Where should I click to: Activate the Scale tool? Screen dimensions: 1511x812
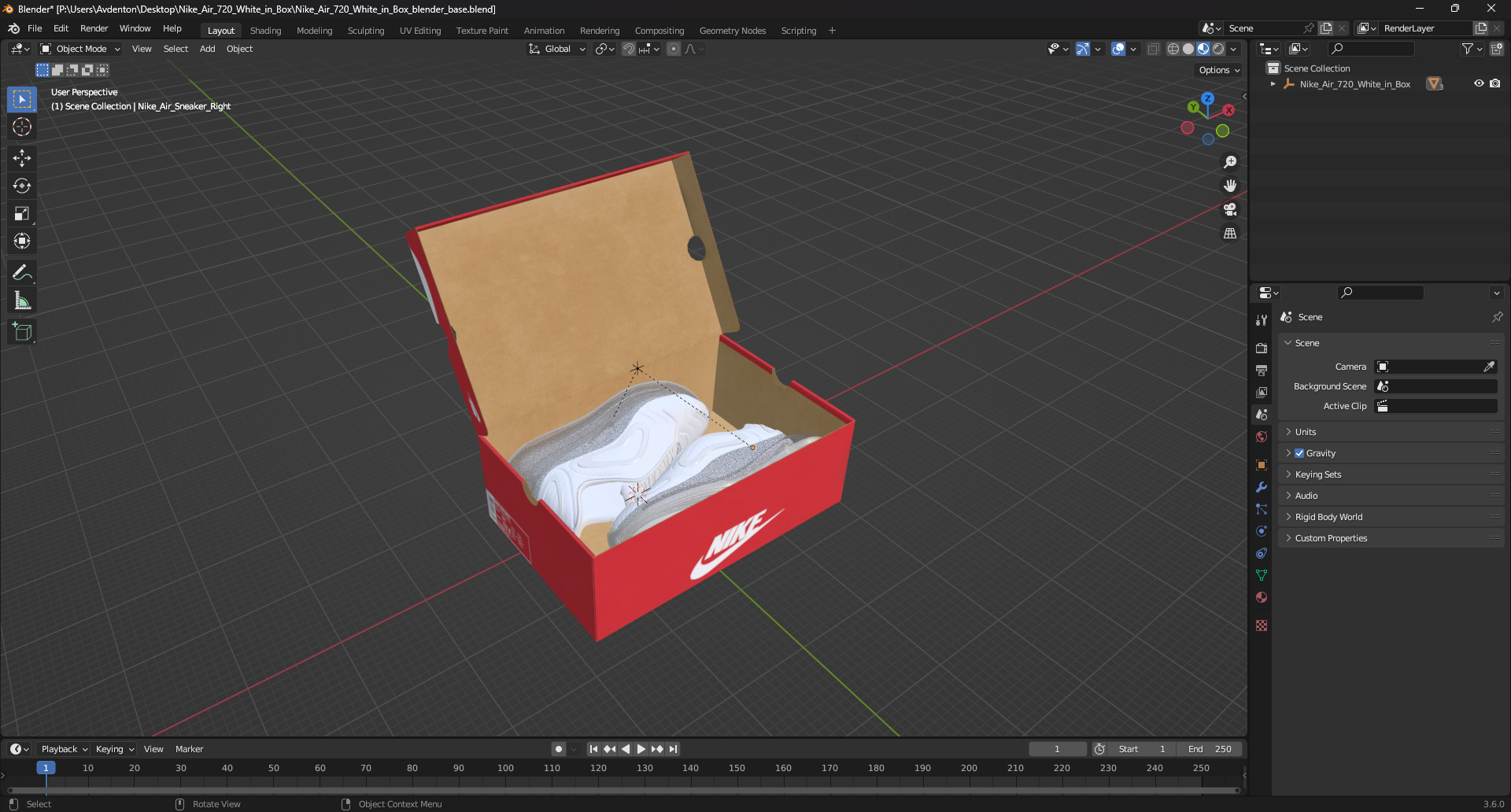[x=22, y=213]
